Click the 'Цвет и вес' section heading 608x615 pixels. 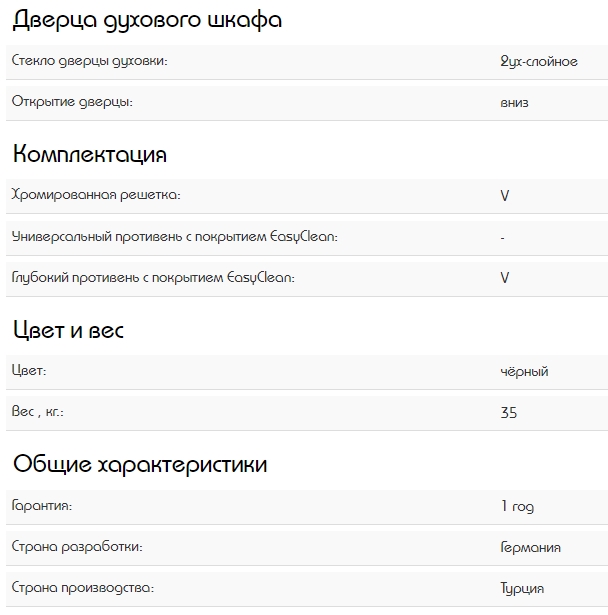(68, 330)
